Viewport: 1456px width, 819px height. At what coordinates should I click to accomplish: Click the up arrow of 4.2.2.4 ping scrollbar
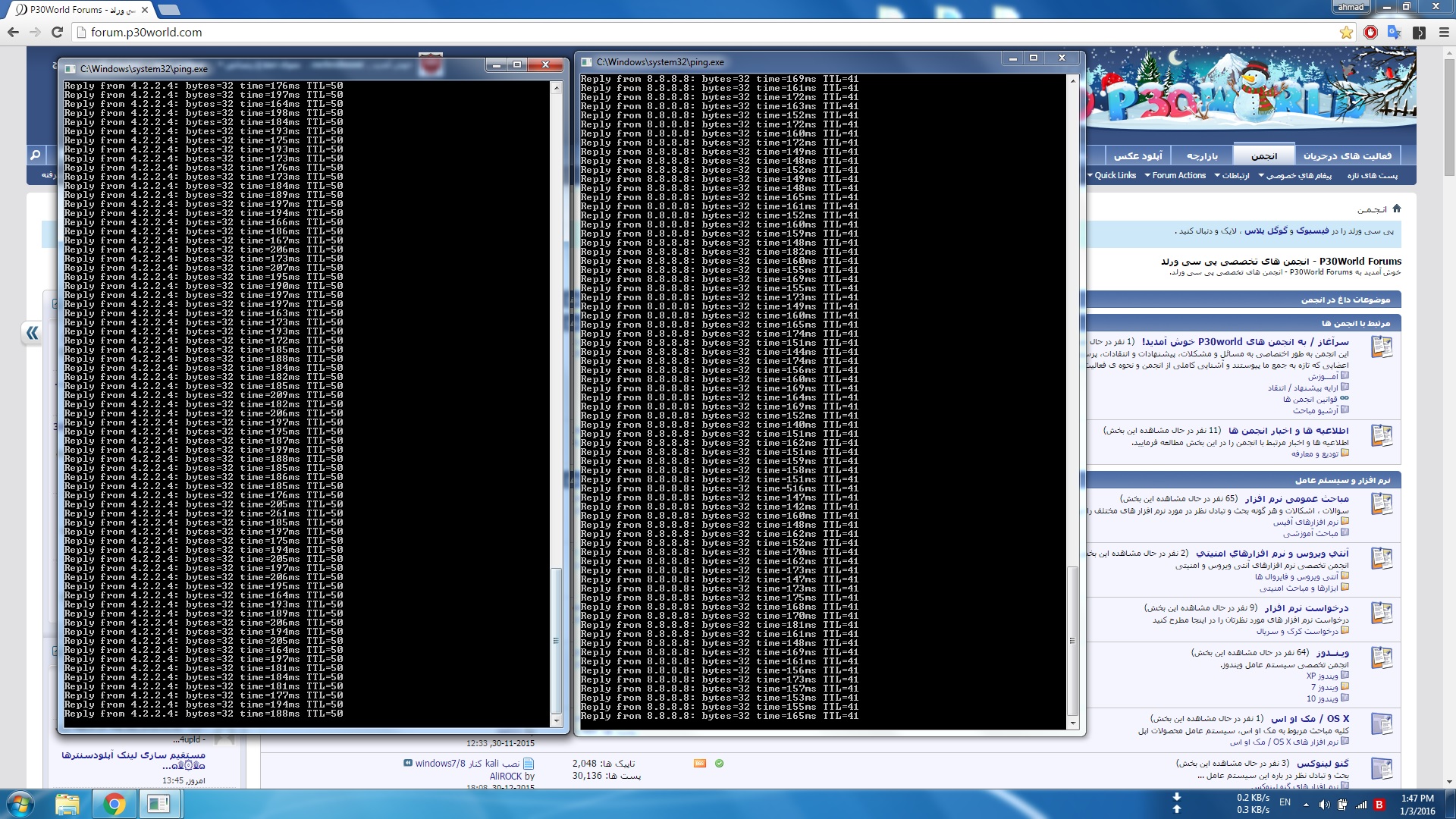557,87
